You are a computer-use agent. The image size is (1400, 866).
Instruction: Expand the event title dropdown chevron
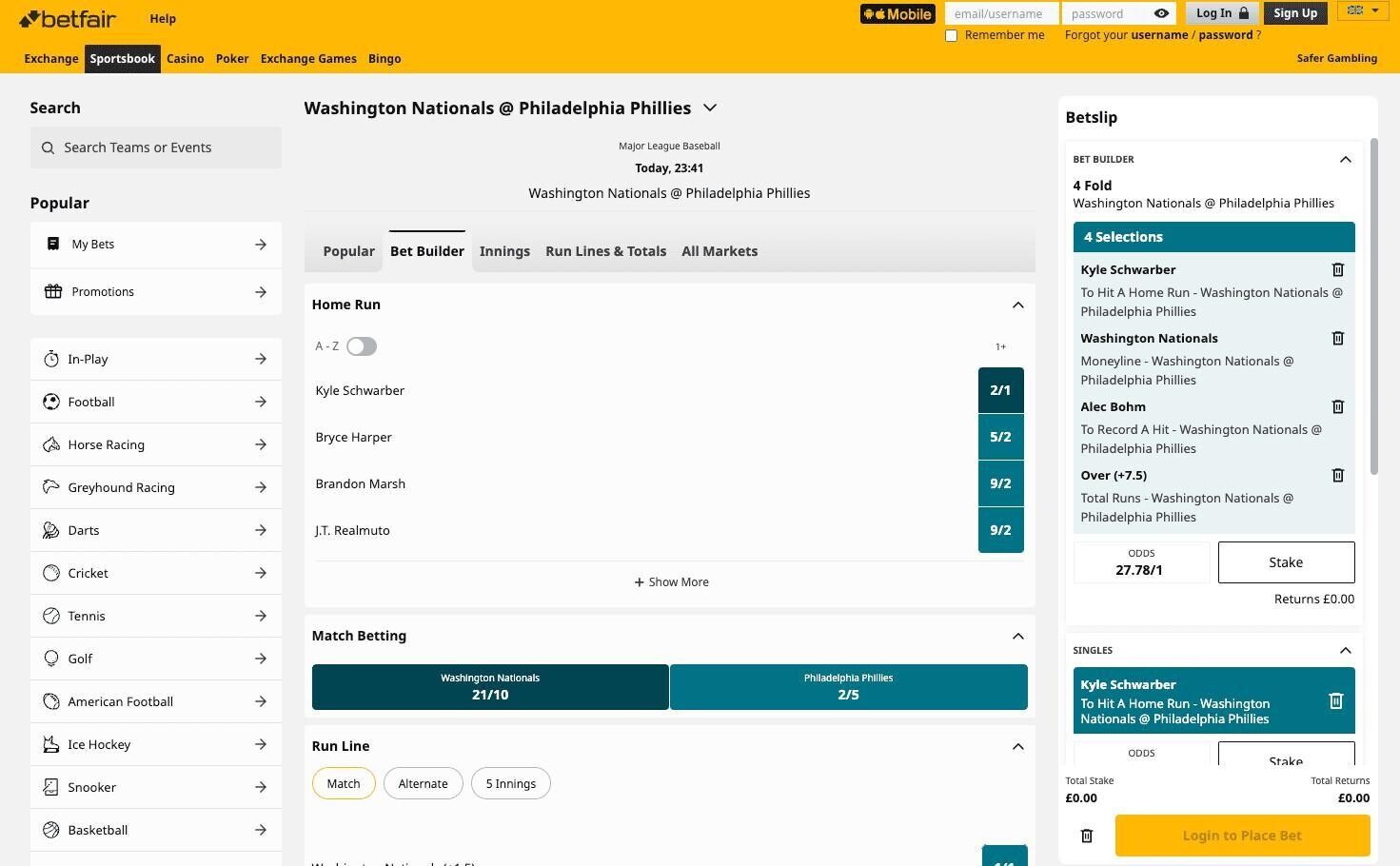click(710, 108)
